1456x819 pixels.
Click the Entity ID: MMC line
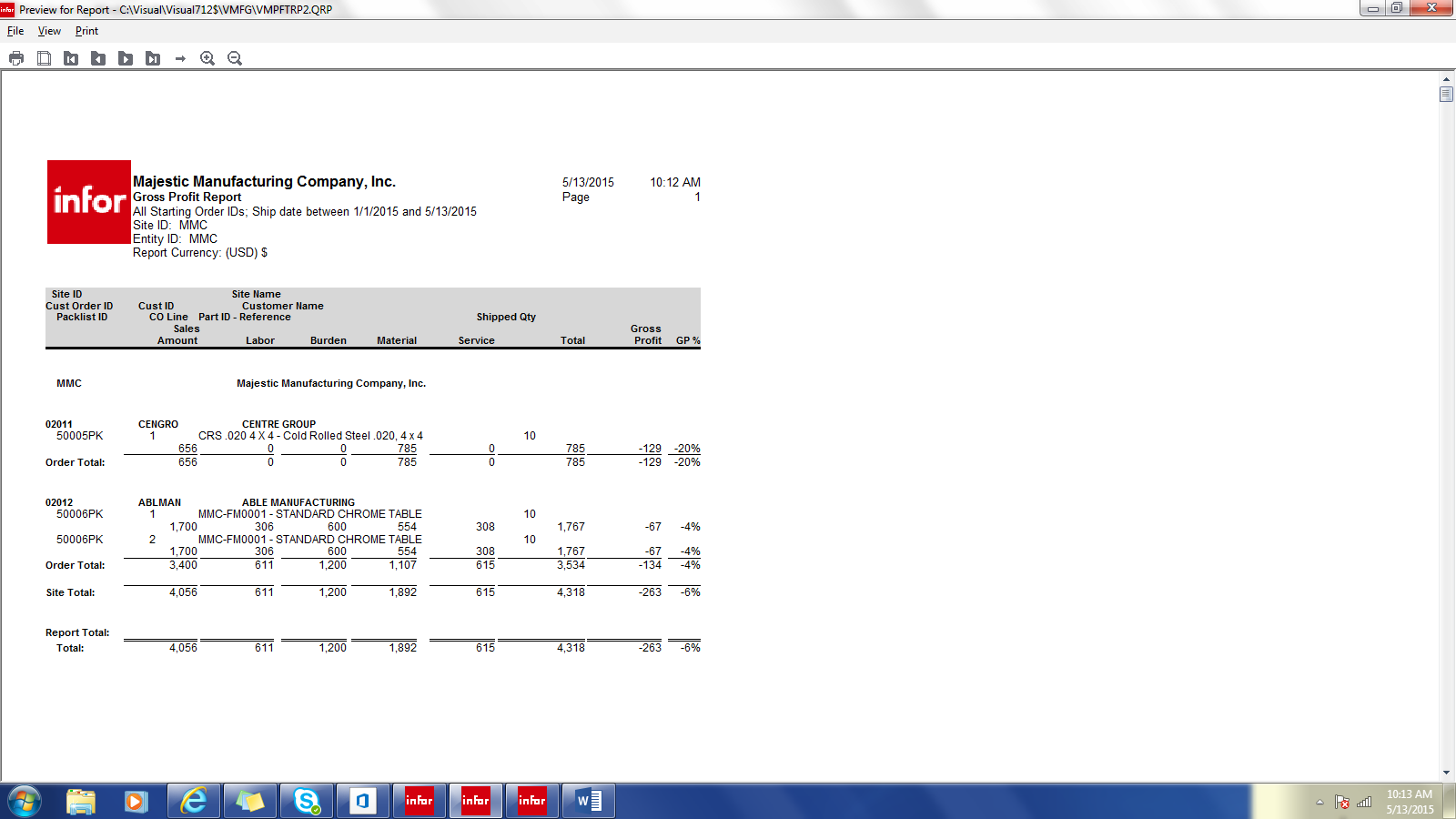click(x=175, y=239)
